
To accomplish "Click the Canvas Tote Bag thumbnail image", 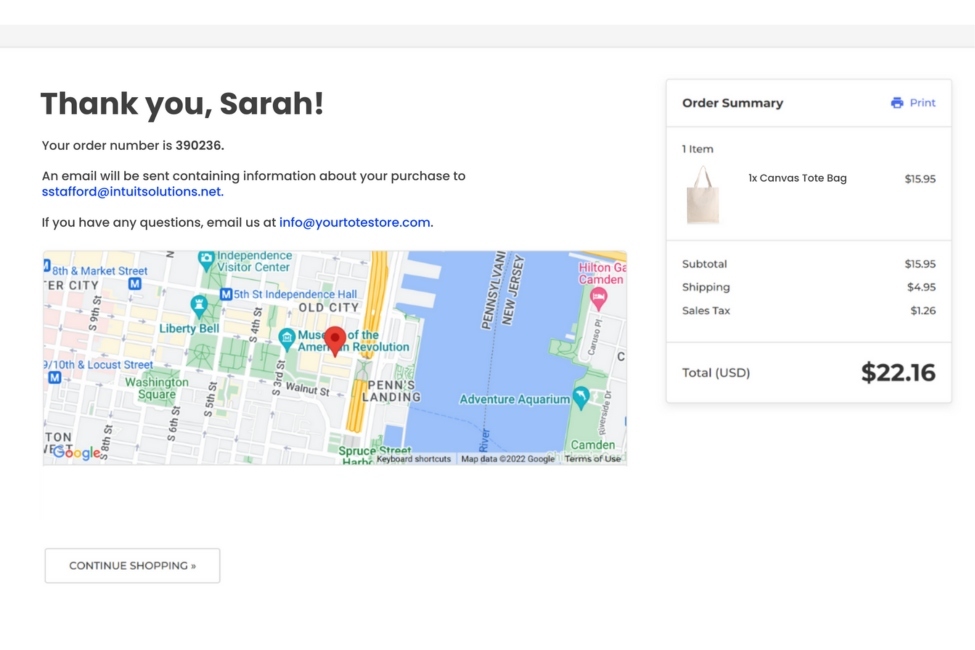I will [x=702, y=195].
